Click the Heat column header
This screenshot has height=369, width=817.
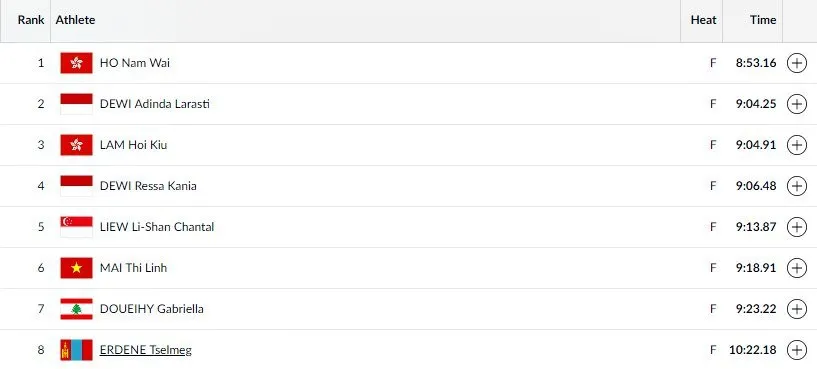(703, 20)
